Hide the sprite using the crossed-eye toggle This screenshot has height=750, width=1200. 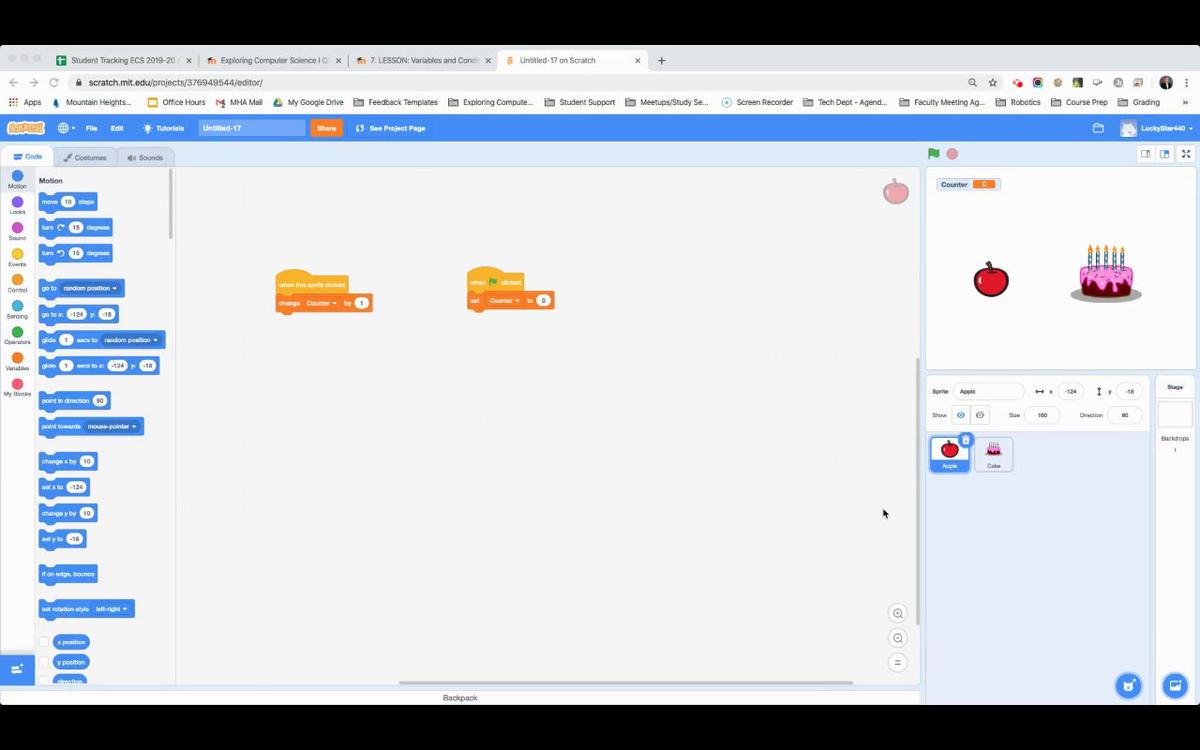[980, 415]
